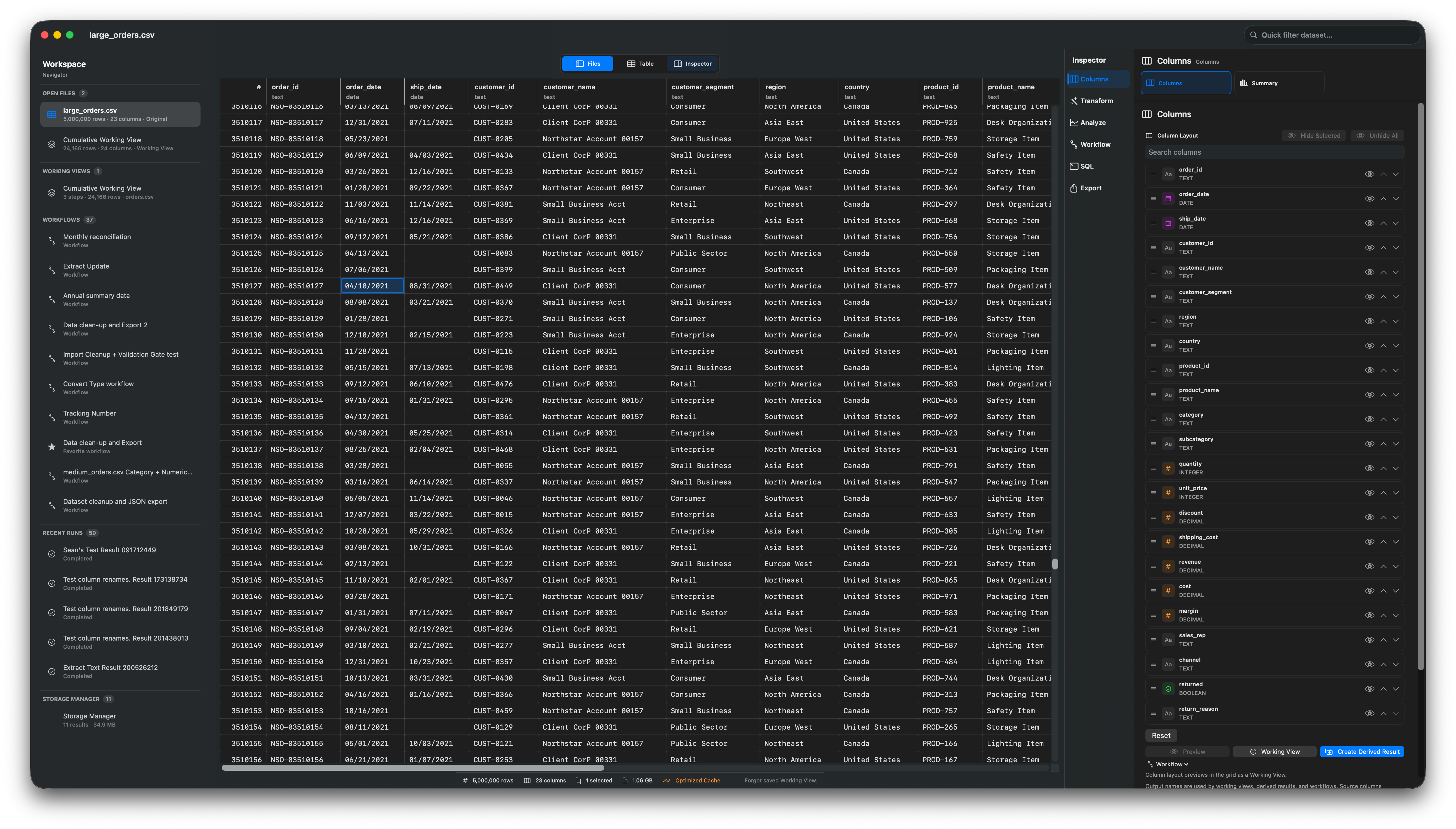Toggle visibility of the return_reason column
The width and height of the screenshot is (1456, 829).
pos(1369,714)
